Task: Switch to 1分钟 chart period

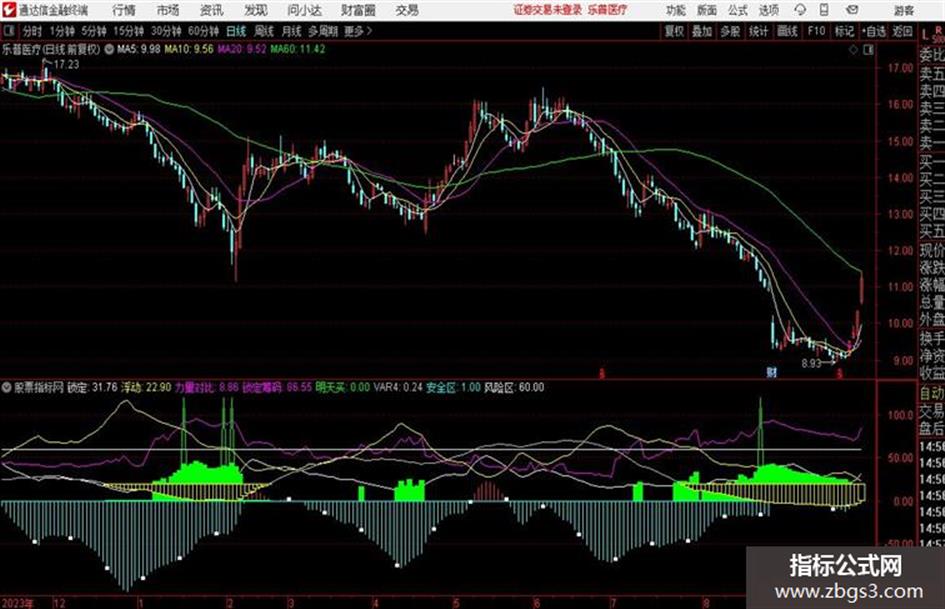Action: coord(62,31)
